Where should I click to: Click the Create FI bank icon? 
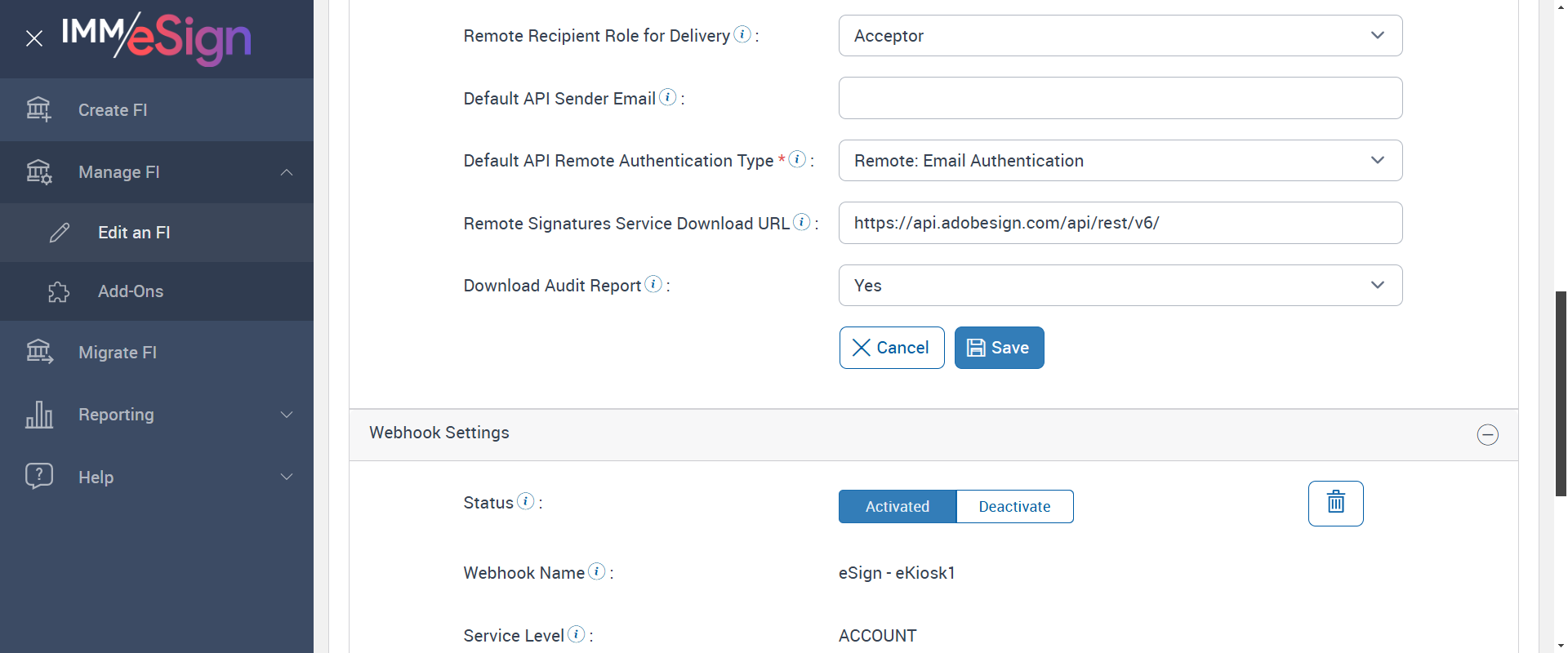pyautogui.click(x=38, y=109)
